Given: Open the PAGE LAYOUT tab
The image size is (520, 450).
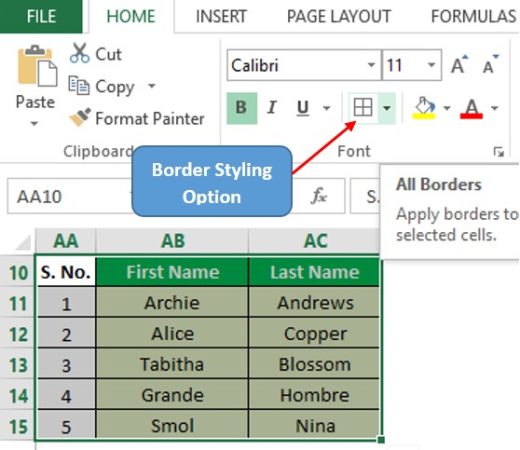Looking at the screenshot, I should [x=339, y=16].
